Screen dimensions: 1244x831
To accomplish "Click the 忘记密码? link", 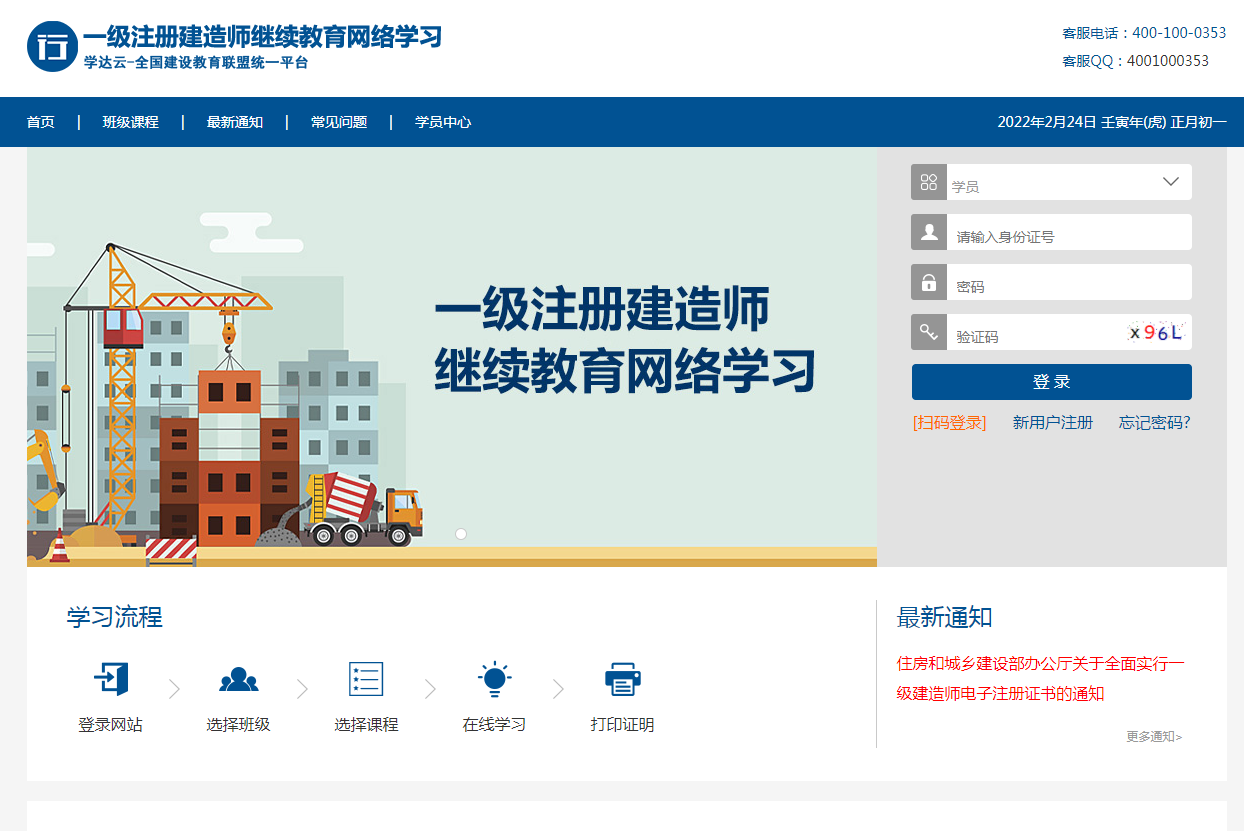I will (1154, 422).
